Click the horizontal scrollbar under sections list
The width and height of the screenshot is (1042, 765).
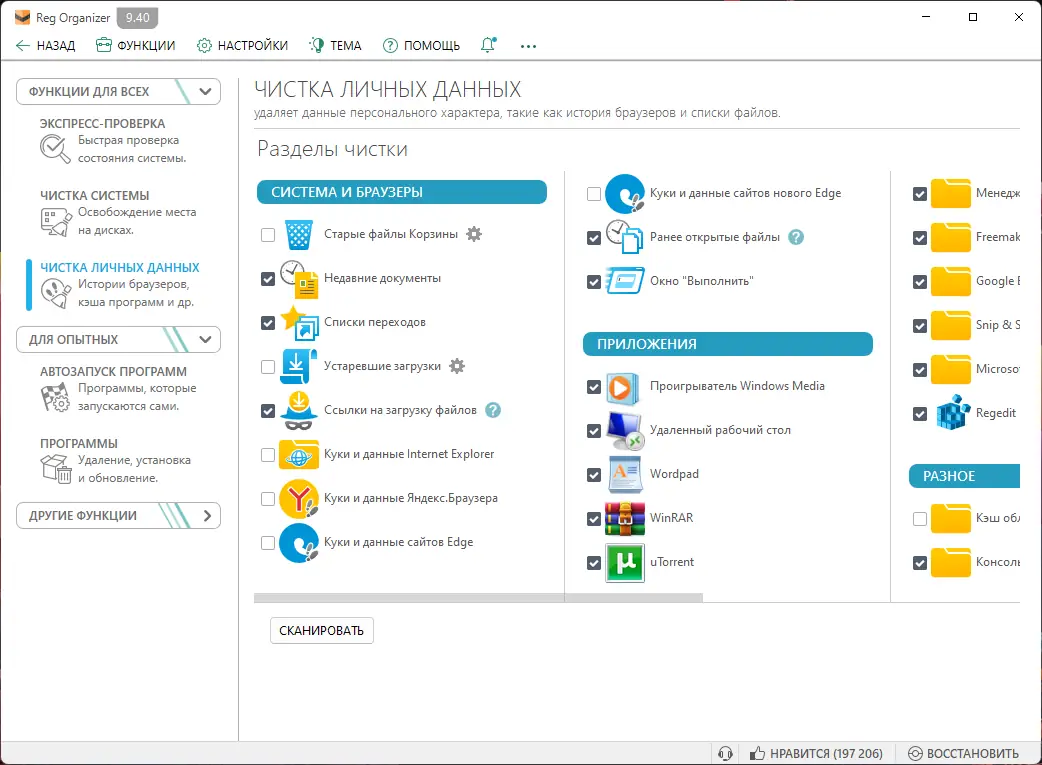click(478, 598)
